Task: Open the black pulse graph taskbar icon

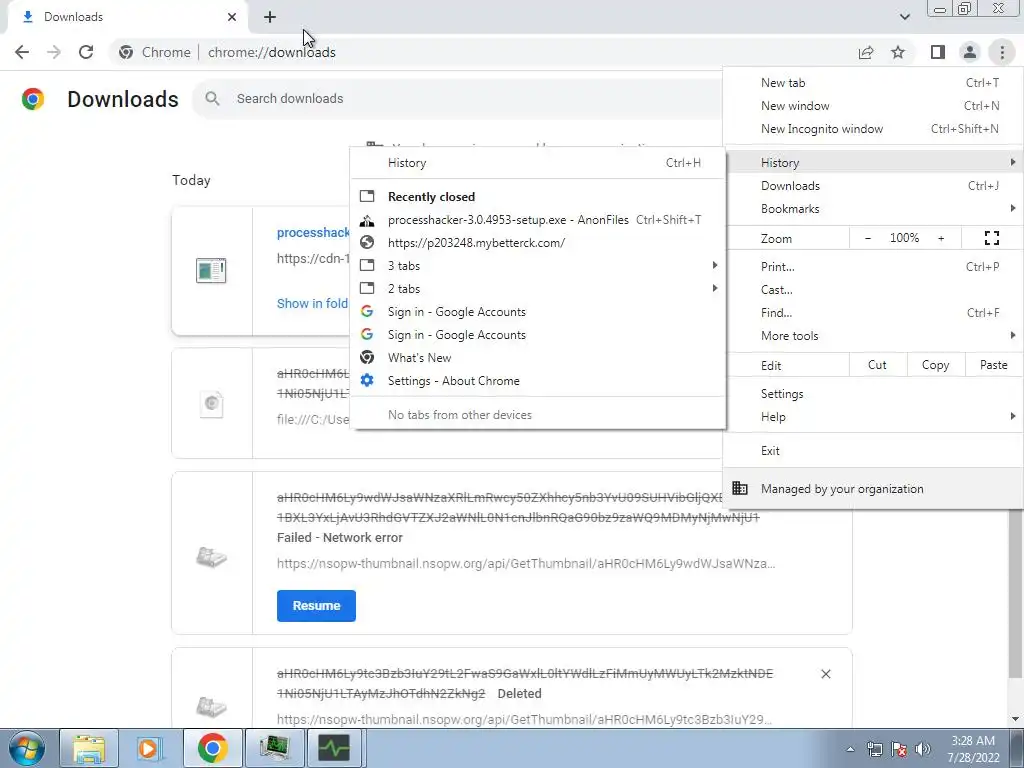Action: click(x=334, y=748)
